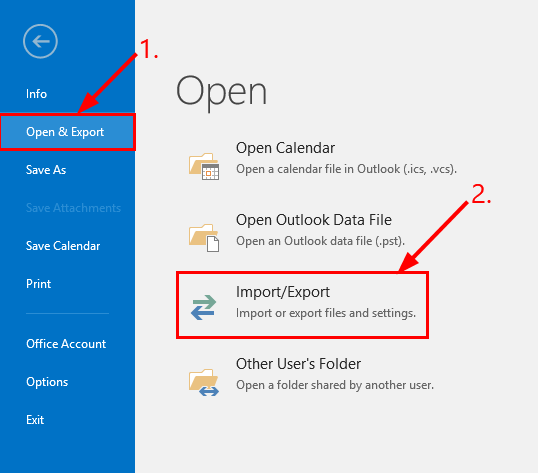Image resolution: width=538 pixels, height=473 pixels.
Task: Click the Other User's Folder shared icon
Action: [204, 382]
